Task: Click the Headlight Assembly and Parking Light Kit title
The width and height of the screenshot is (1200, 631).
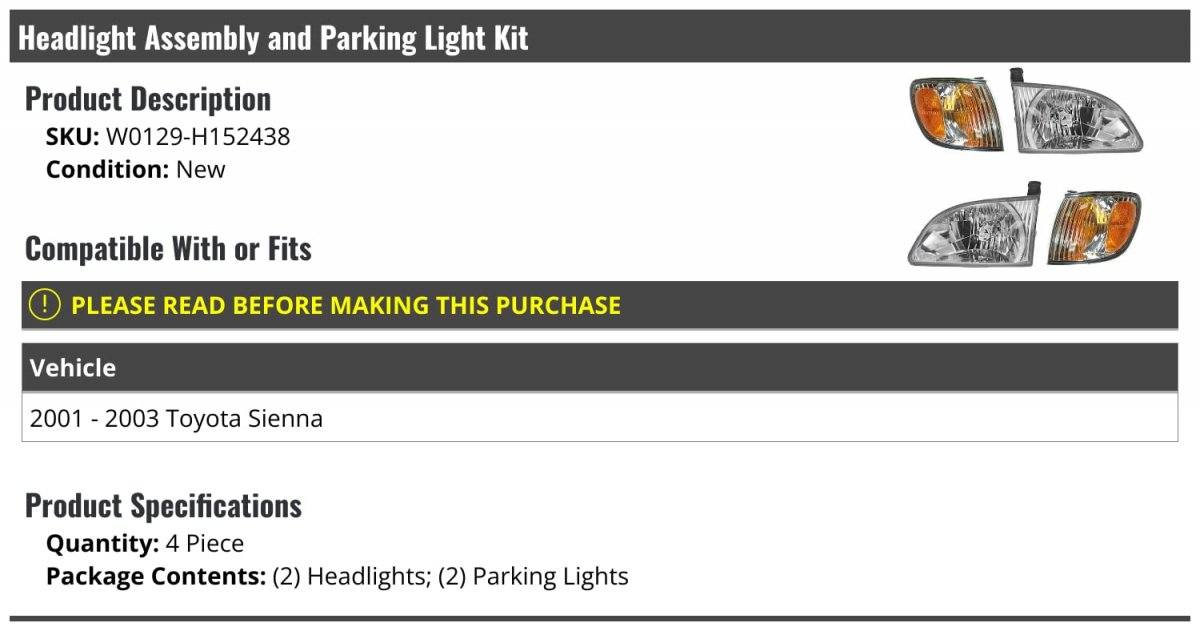Action: pos(273,38)
